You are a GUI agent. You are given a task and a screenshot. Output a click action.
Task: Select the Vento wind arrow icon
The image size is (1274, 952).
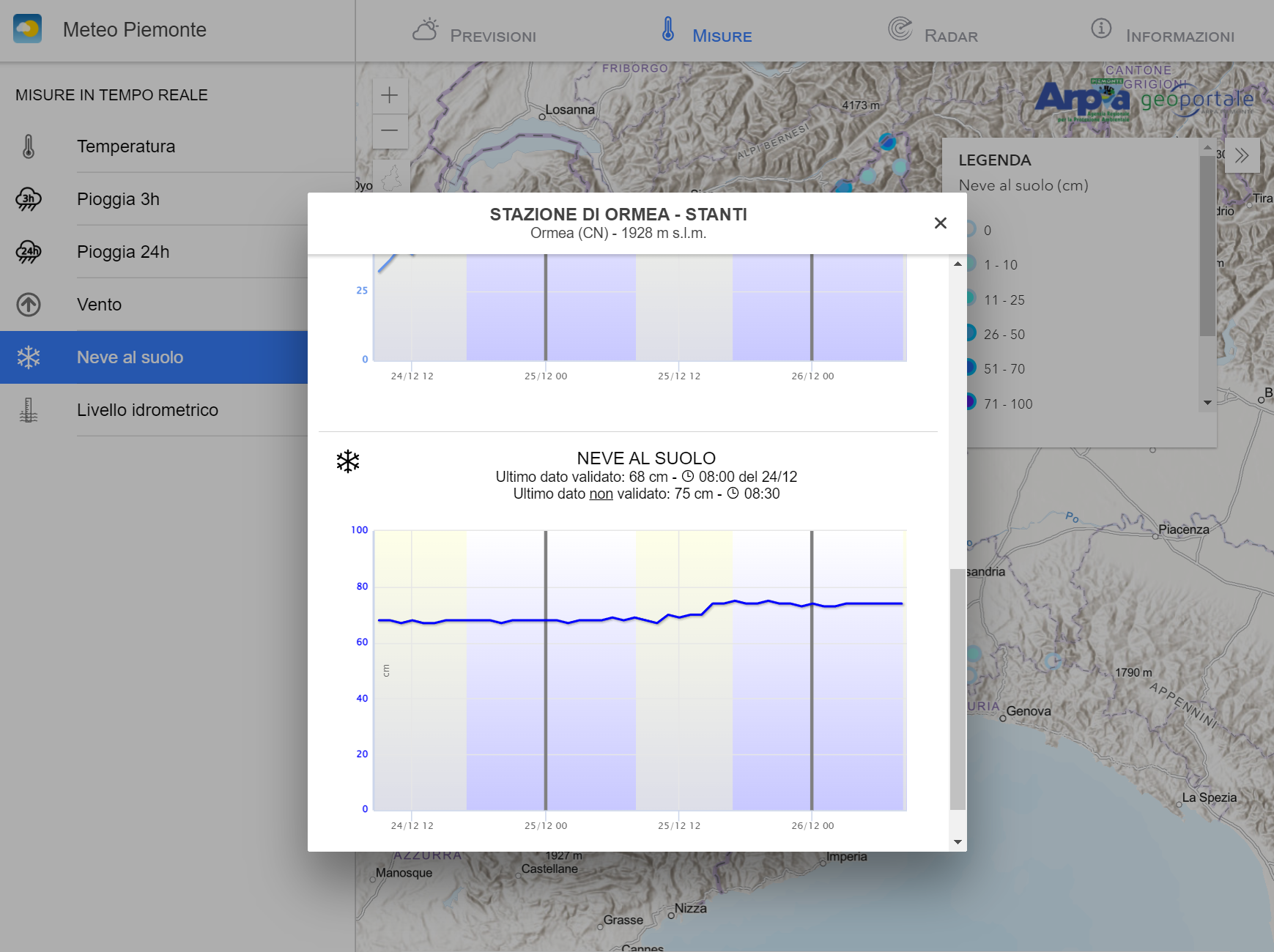[x=29, y=305]
